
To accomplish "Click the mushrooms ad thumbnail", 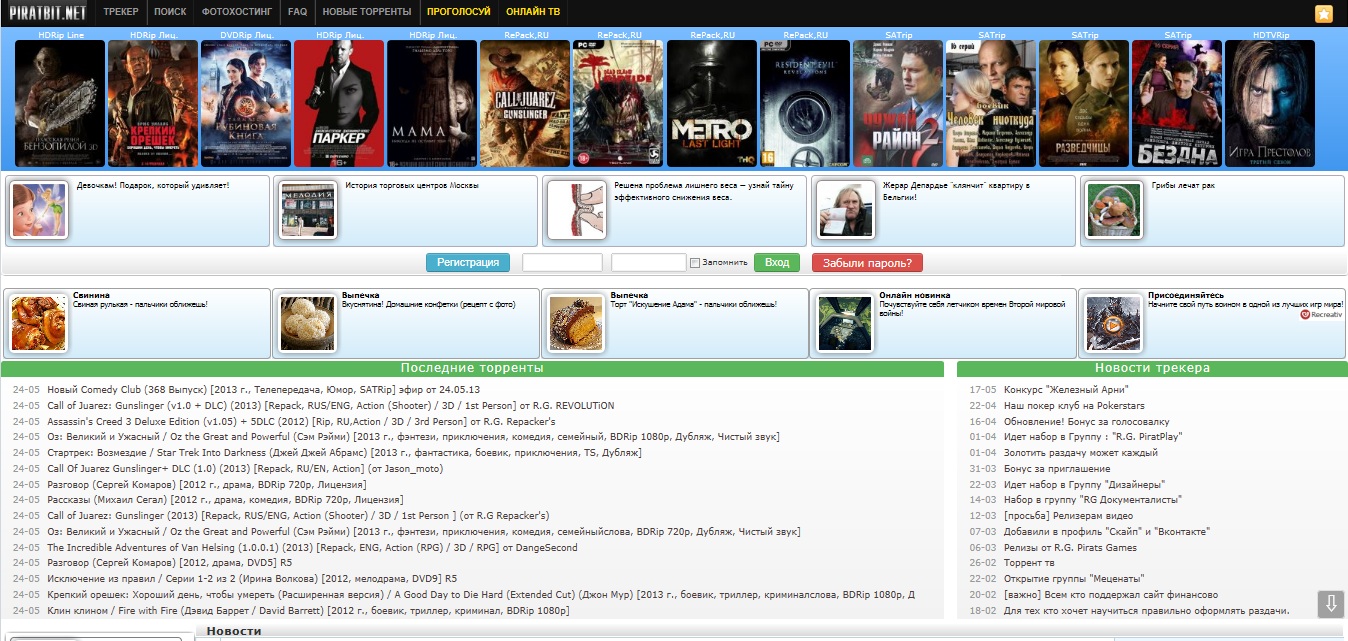I will pyautogui.click(x=1114, y=210).
